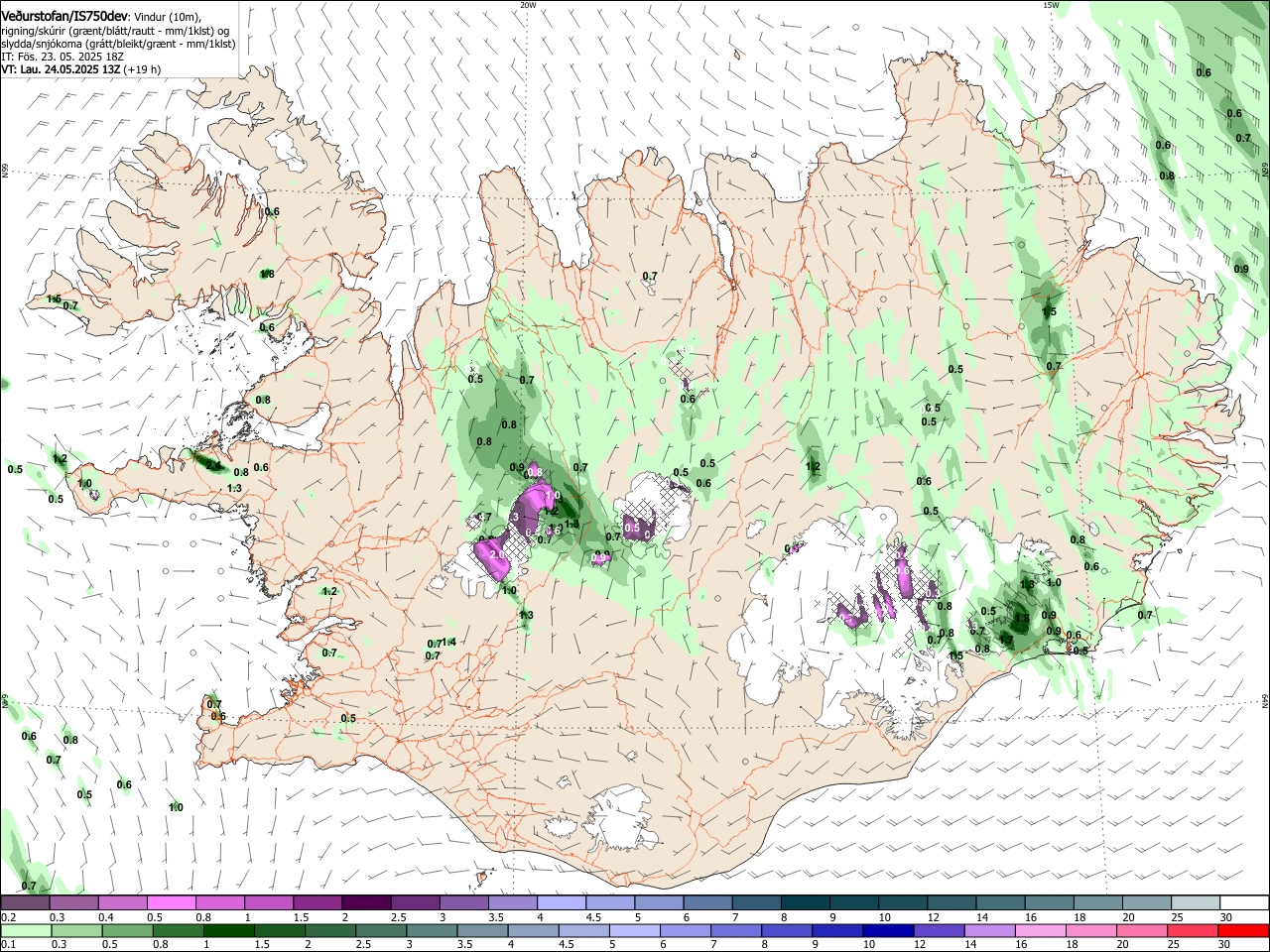Click the medium green 0.5 rain legend swatch
Image resolution: width=1270 pixels, height=952 pixels.
127,931
